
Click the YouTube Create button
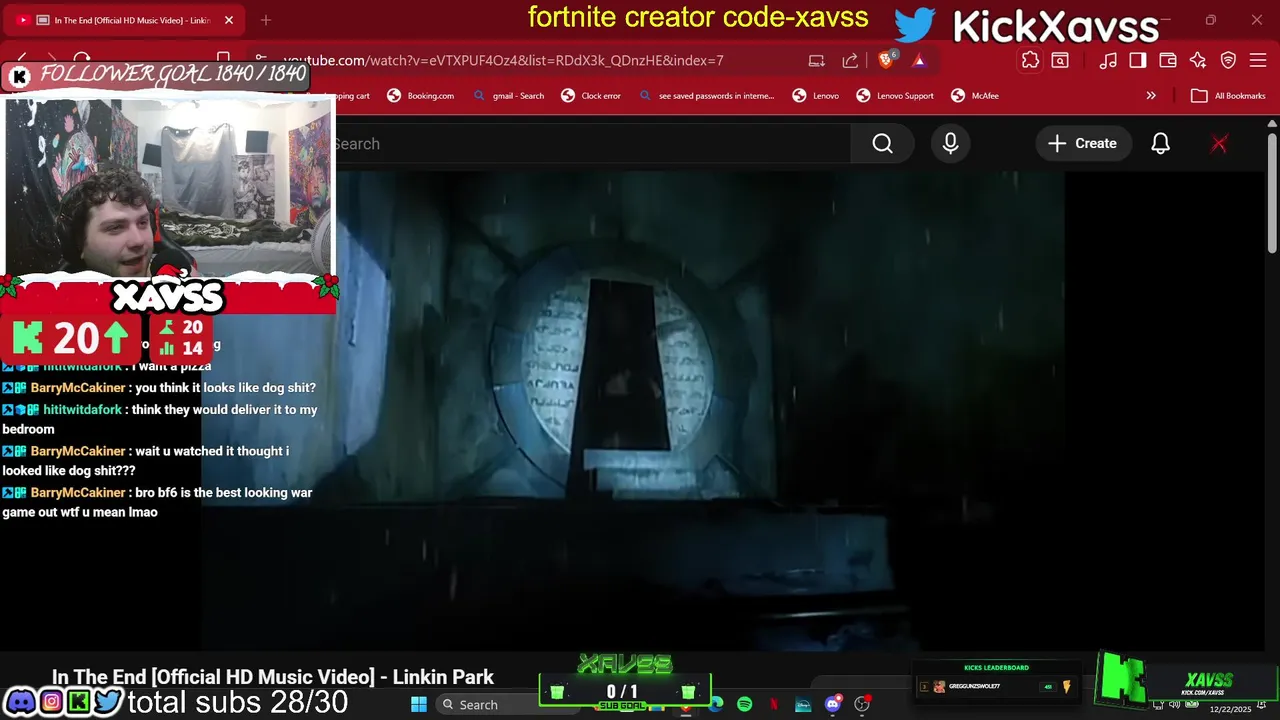tap(1082, 144)
